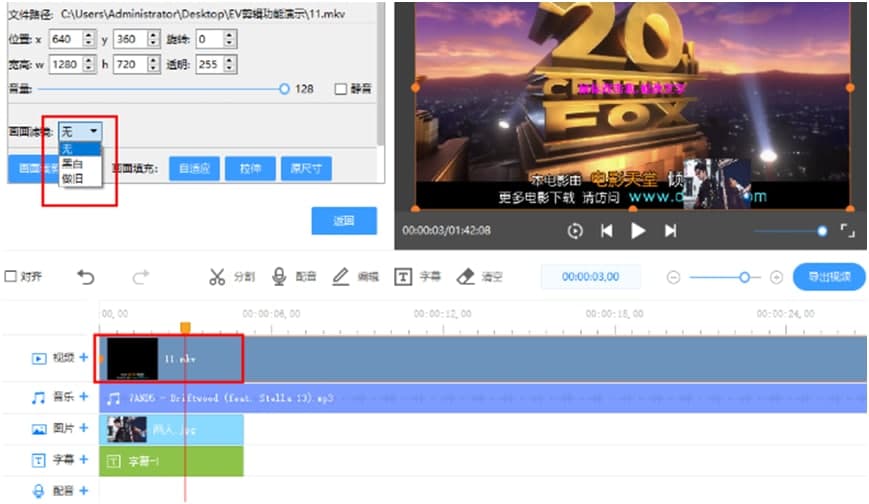Click the timecode display 00:00:03.00
This screenshot has height=504, width=869.
(x=591, y=277)
